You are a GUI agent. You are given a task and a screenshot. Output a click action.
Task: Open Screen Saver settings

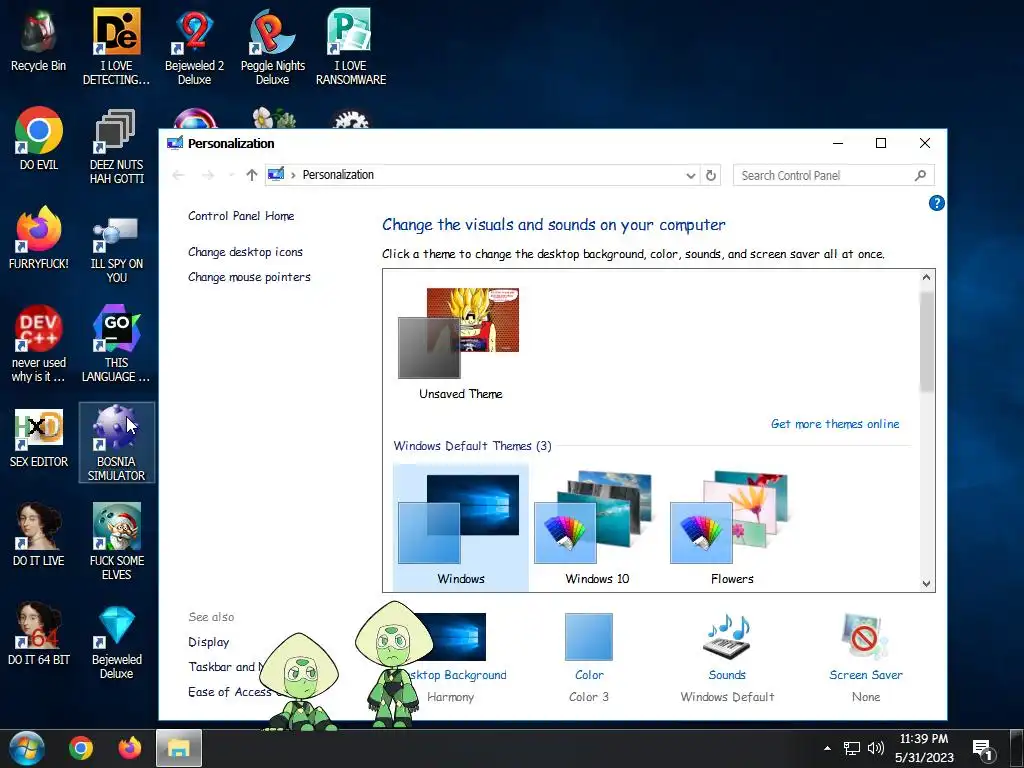pos(866,658)
